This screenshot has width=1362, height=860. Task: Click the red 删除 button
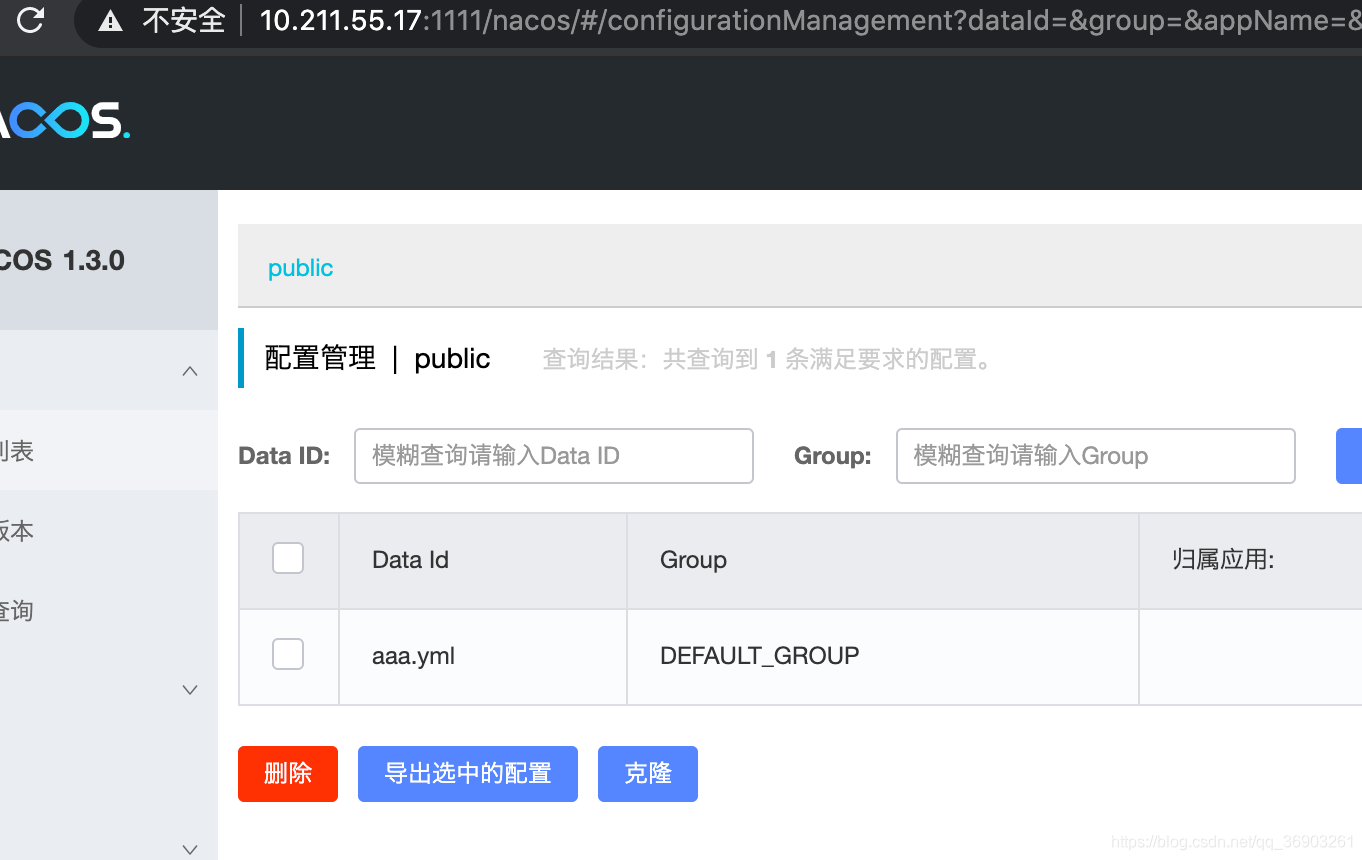point(288,774)
